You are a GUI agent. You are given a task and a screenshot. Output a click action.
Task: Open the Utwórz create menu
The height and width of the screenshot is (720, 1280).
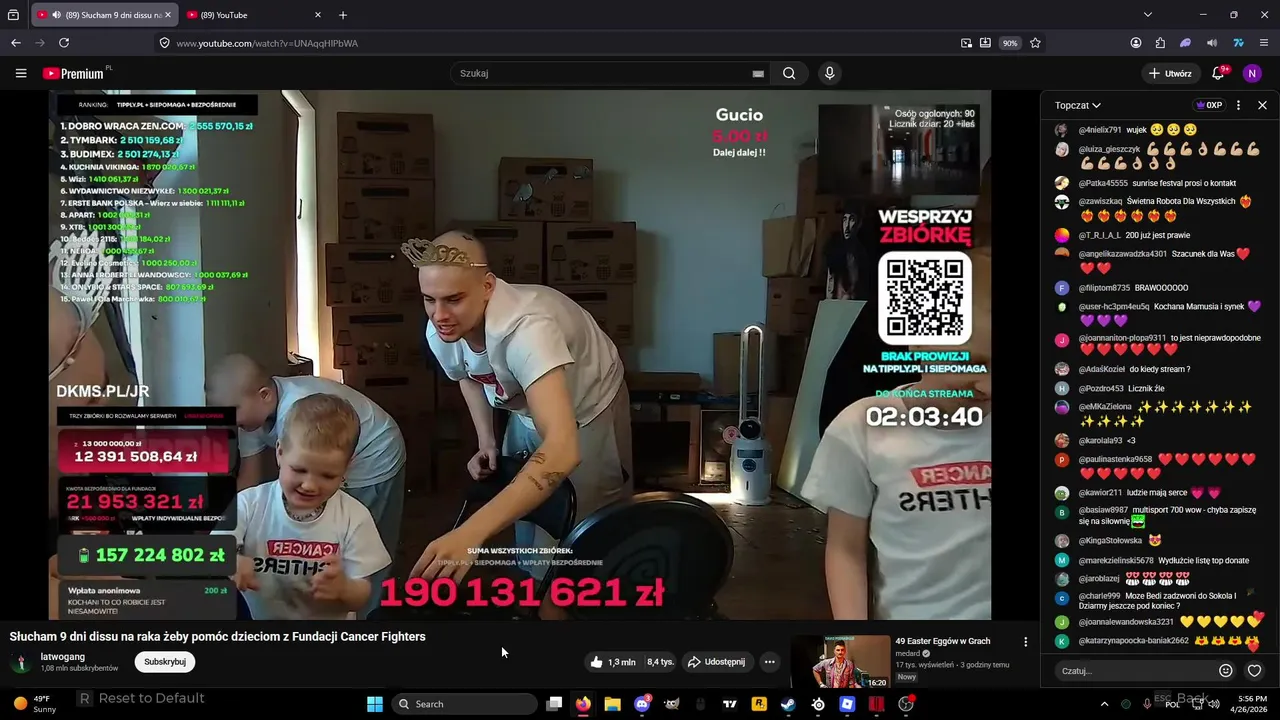tap(1170, 73)
